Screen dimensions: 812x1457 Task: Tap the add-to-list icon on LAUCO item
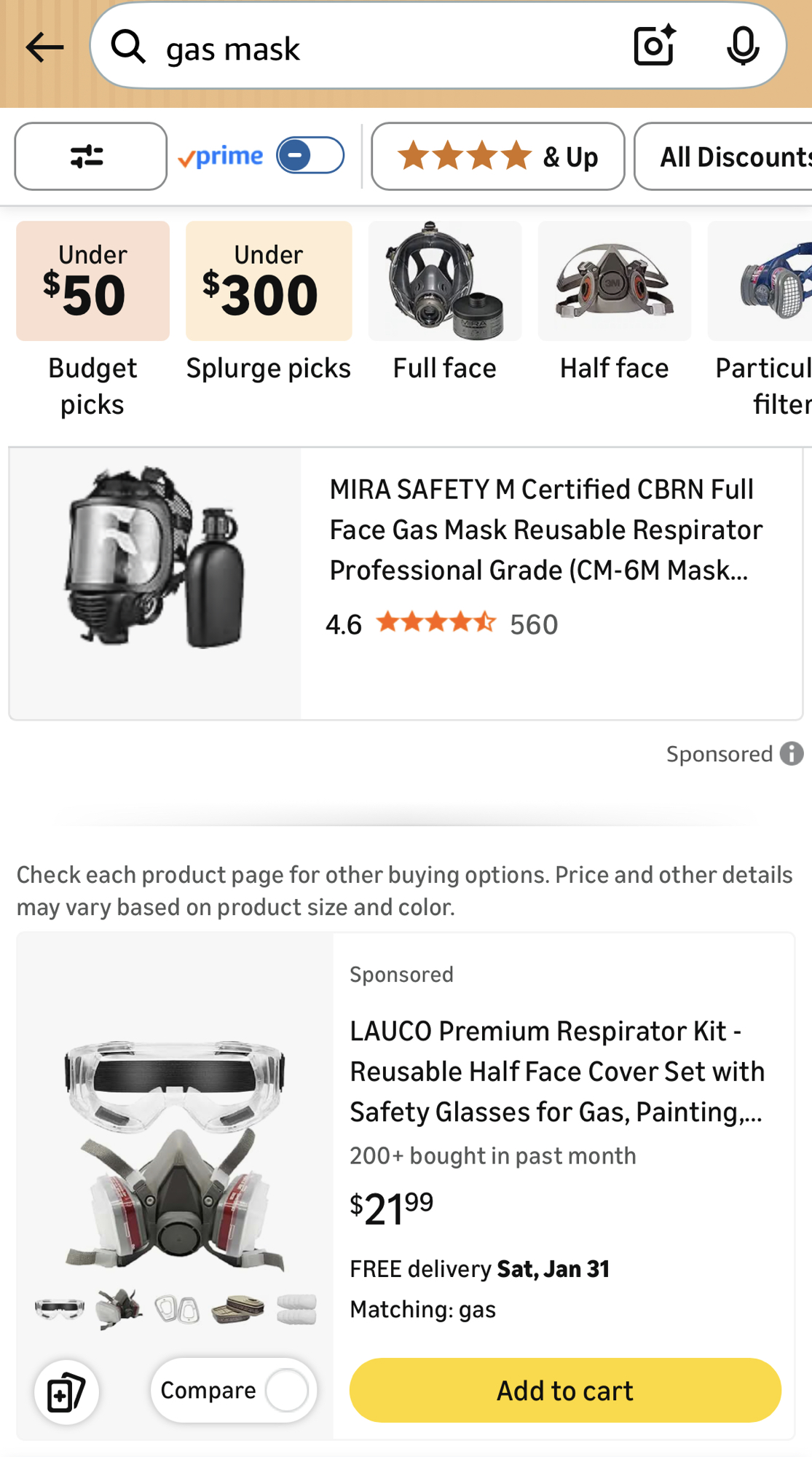[x=66, y=1392]
